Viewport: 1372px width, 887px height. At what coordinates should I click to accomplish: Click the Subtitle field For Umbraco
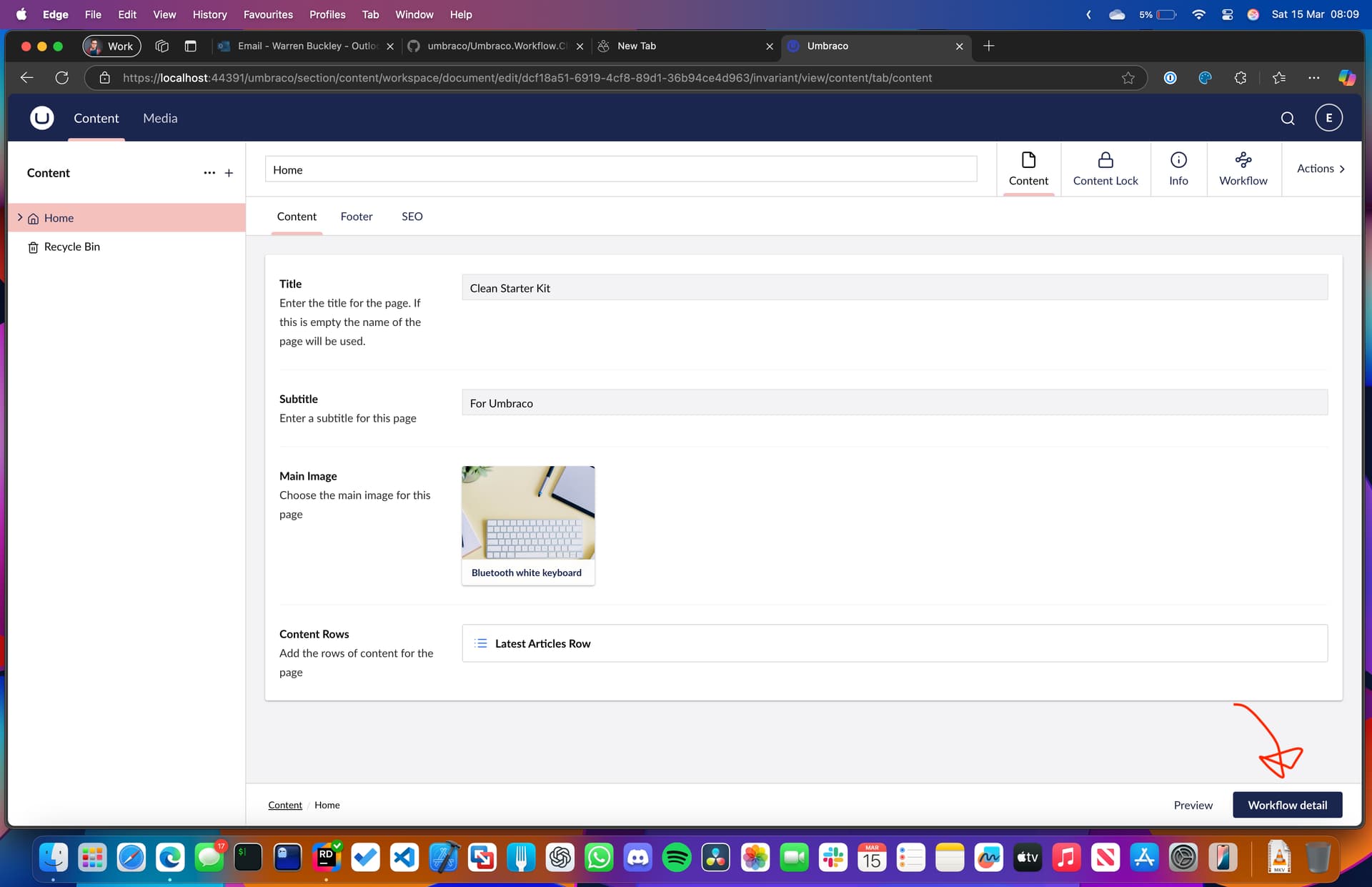coord(895,403)
